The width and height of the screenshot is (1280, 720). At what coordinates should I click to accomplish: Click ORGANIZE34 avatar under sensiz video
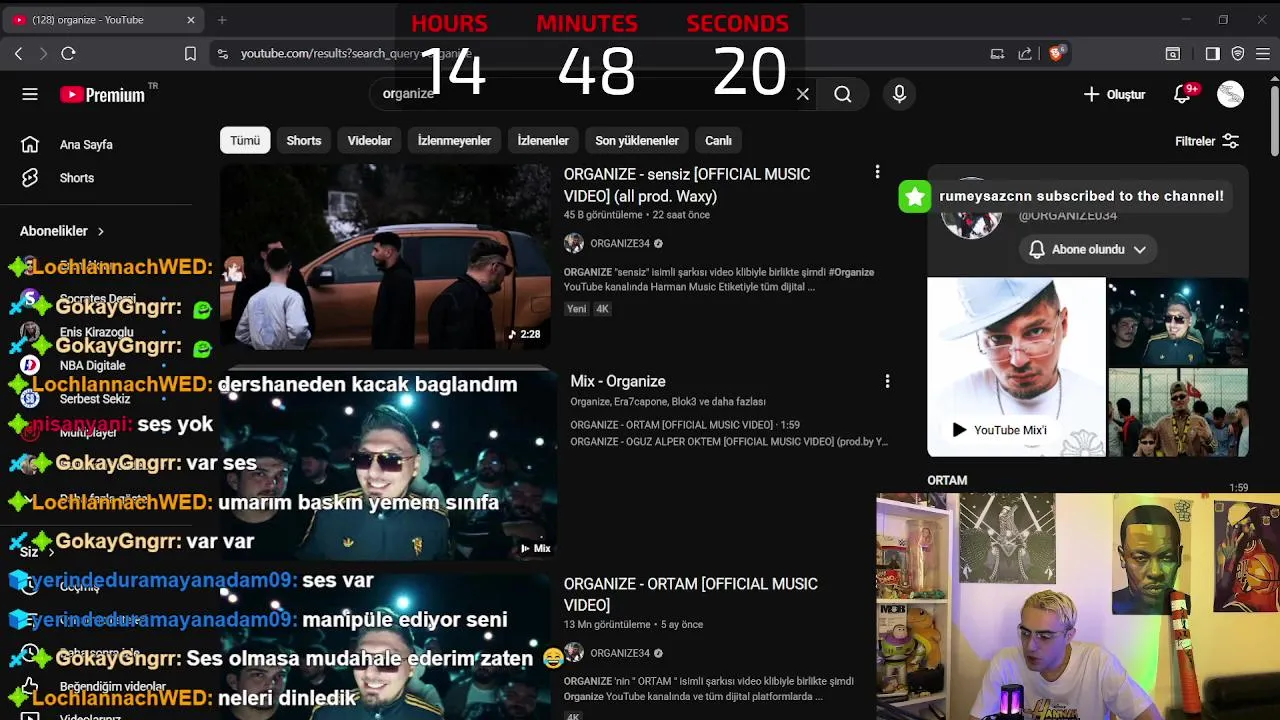click(x=573, y=244)
